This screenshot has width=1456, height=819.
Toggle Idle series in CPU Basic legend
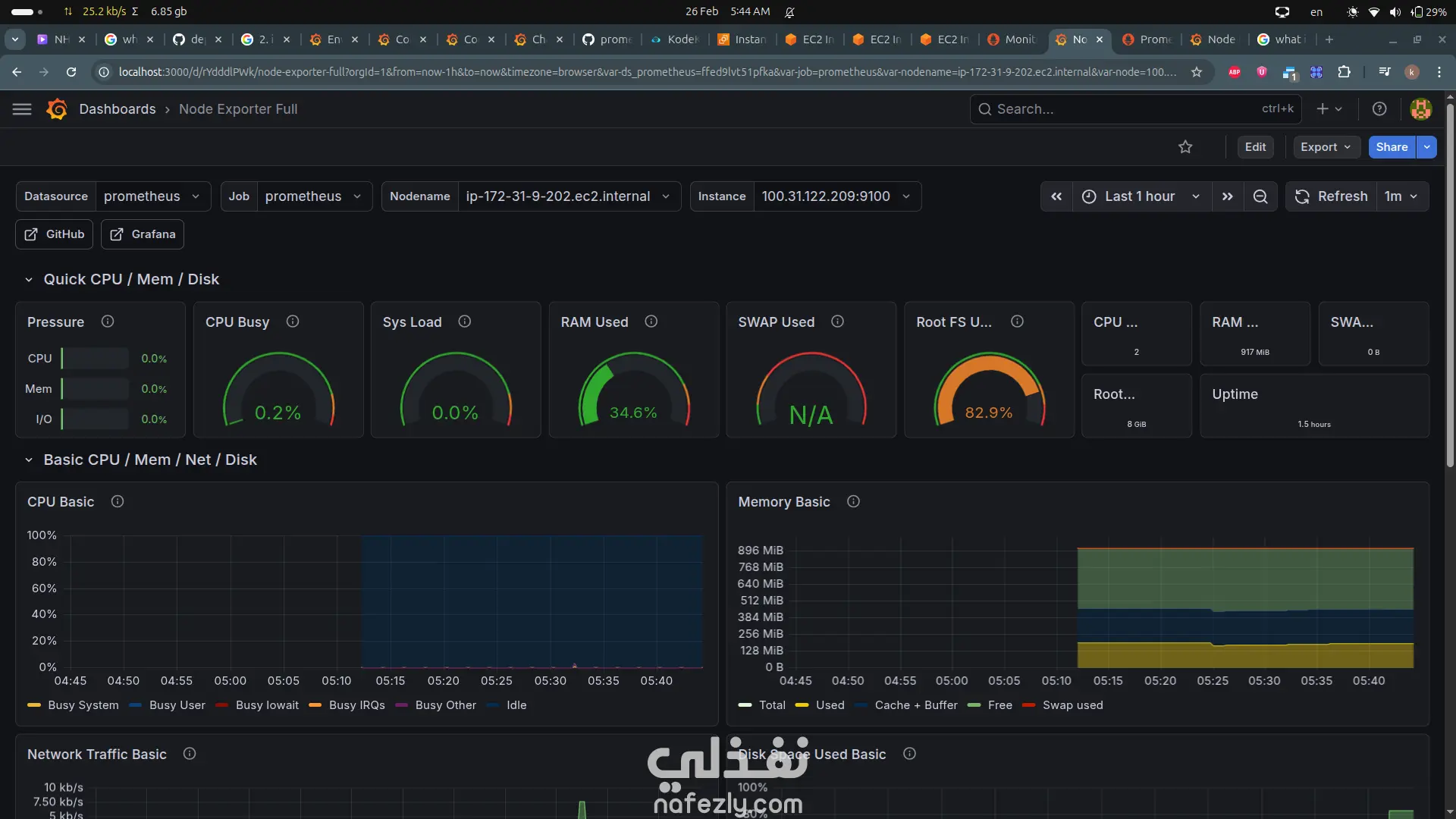pos(516,705)
